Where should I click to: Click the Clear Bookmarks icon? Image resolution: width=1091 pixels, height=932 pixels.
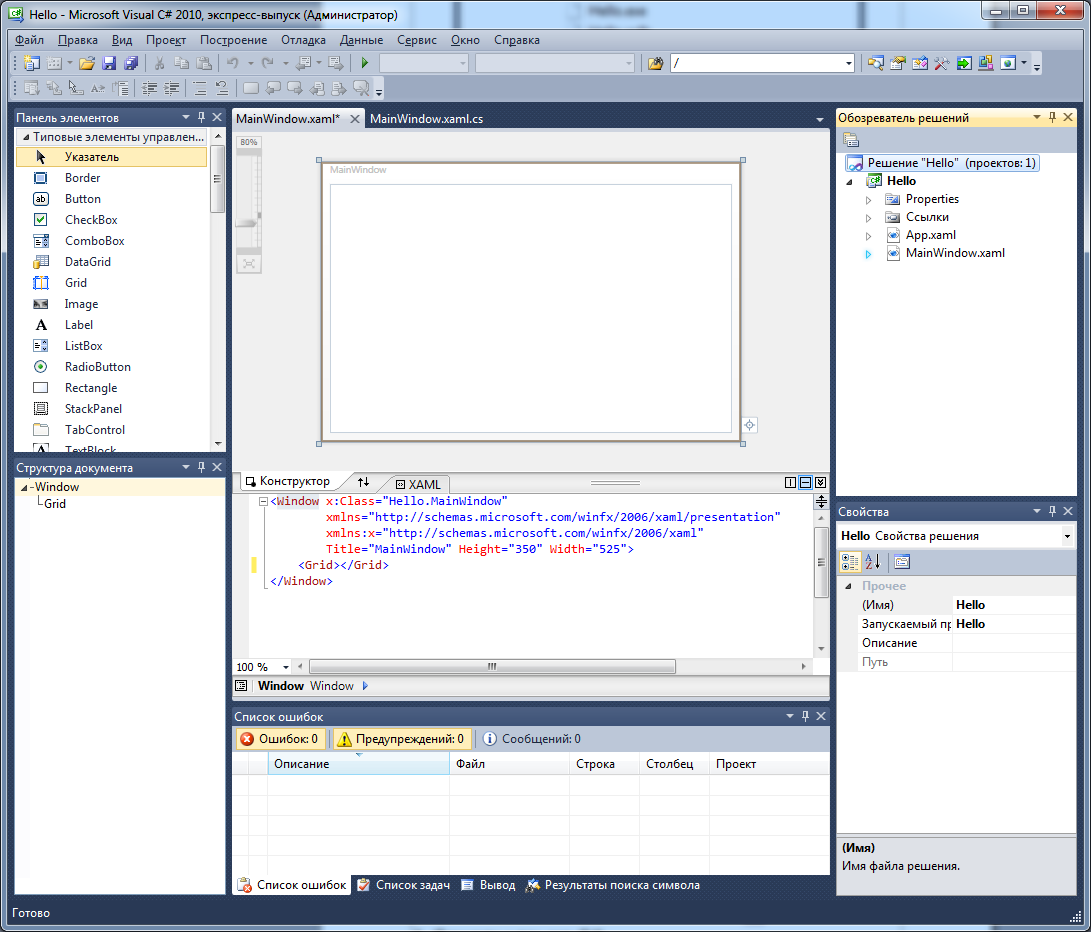[x=361, y=88]
